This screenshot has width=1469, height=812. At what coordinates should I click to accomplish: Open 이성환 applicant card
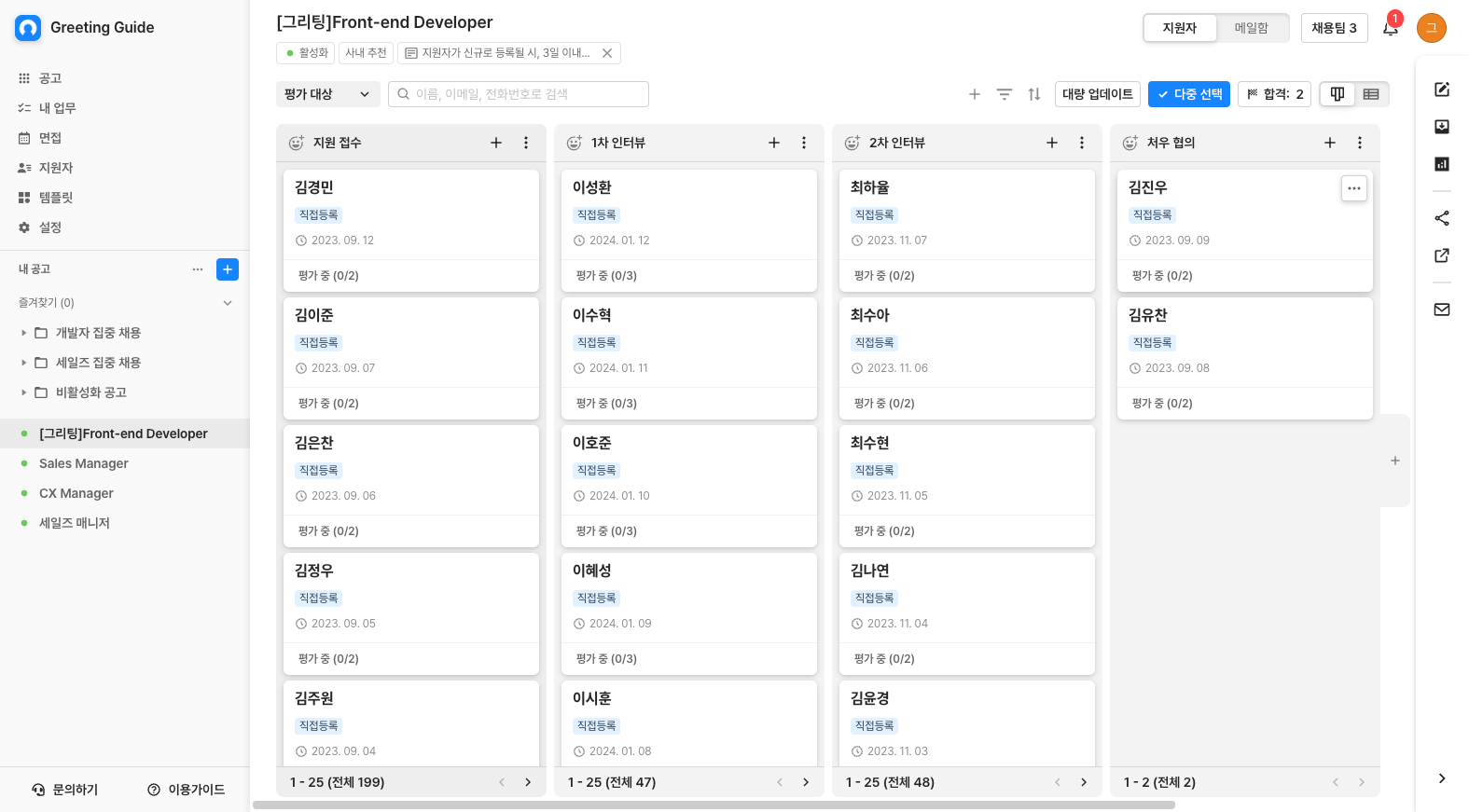click(x=689, y=230)
